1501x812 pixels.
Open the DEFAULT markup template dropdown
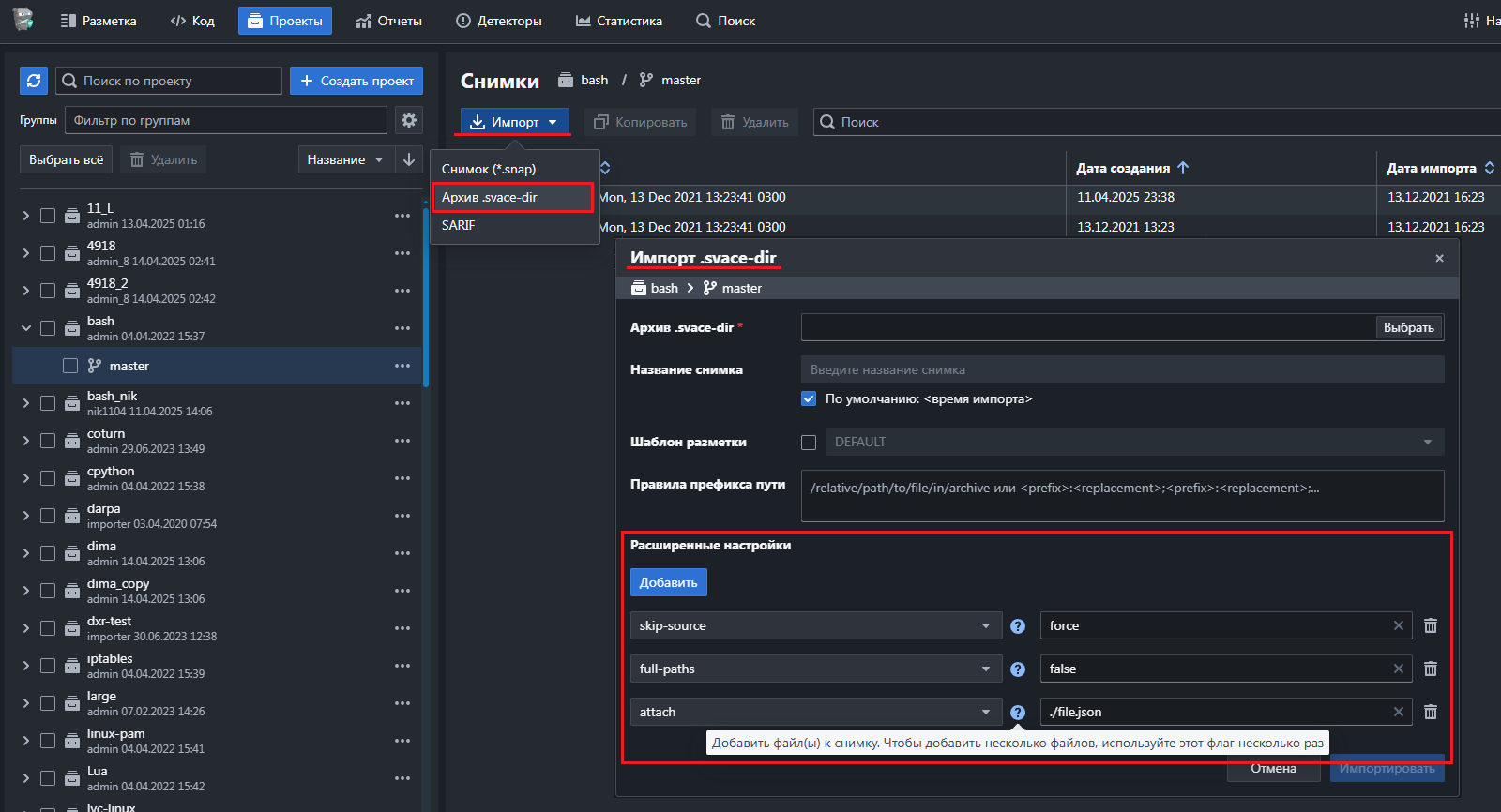[1134, 442]
